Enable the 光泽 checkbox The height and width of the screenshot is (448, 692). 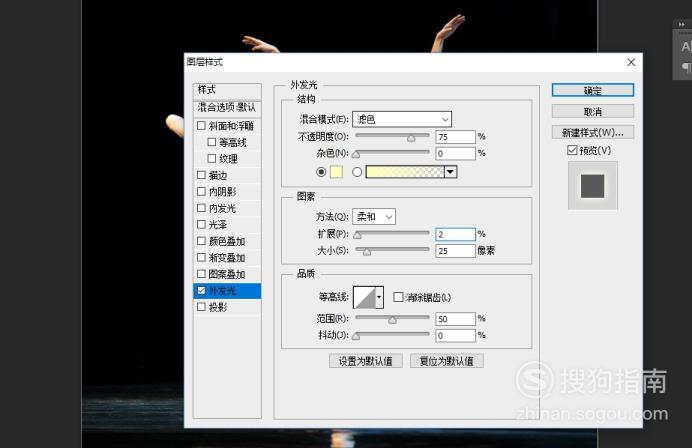pos(201,224)
